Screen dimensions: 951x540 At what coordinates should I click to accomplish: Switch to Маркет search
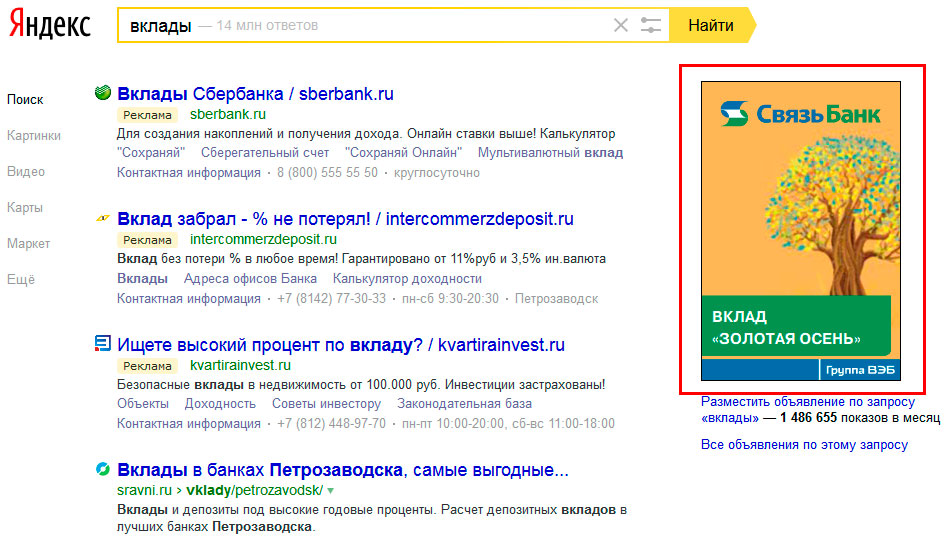click(x=29, y=243)
